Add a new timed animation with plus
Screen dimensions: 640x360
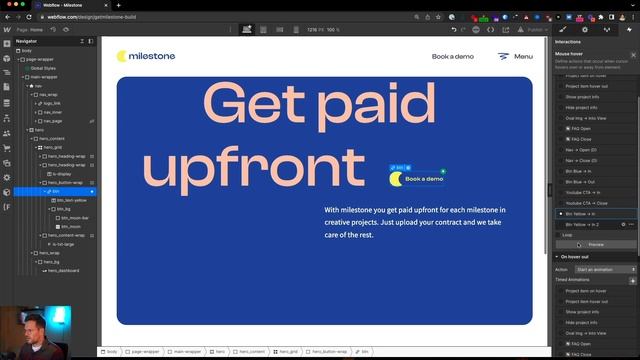pos(632,280)
